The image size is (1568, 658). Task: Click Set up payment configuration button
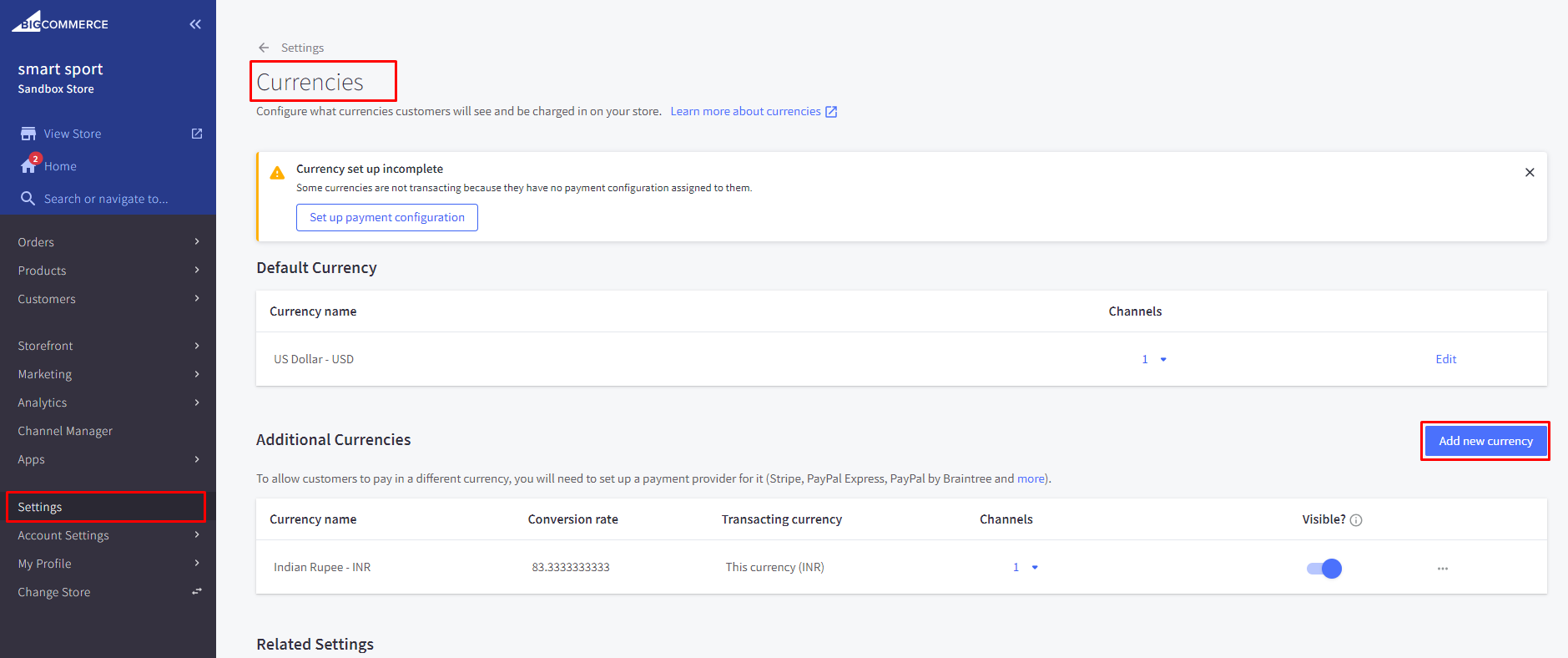click(x=387, y=218)
